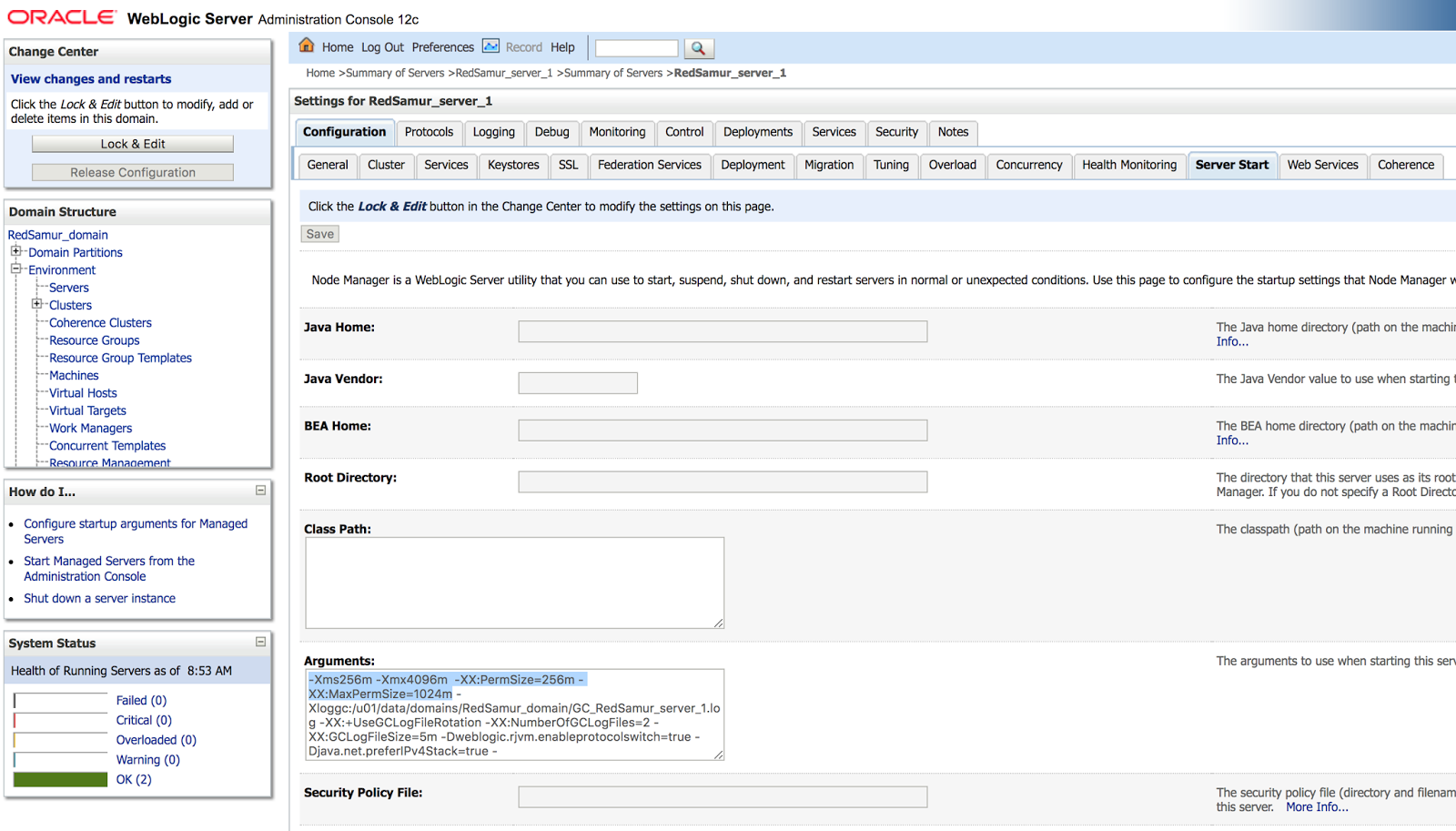This screenshot has width=1456, height=831.
Task: Click the Save button
Action: click(x=319, y=234)
